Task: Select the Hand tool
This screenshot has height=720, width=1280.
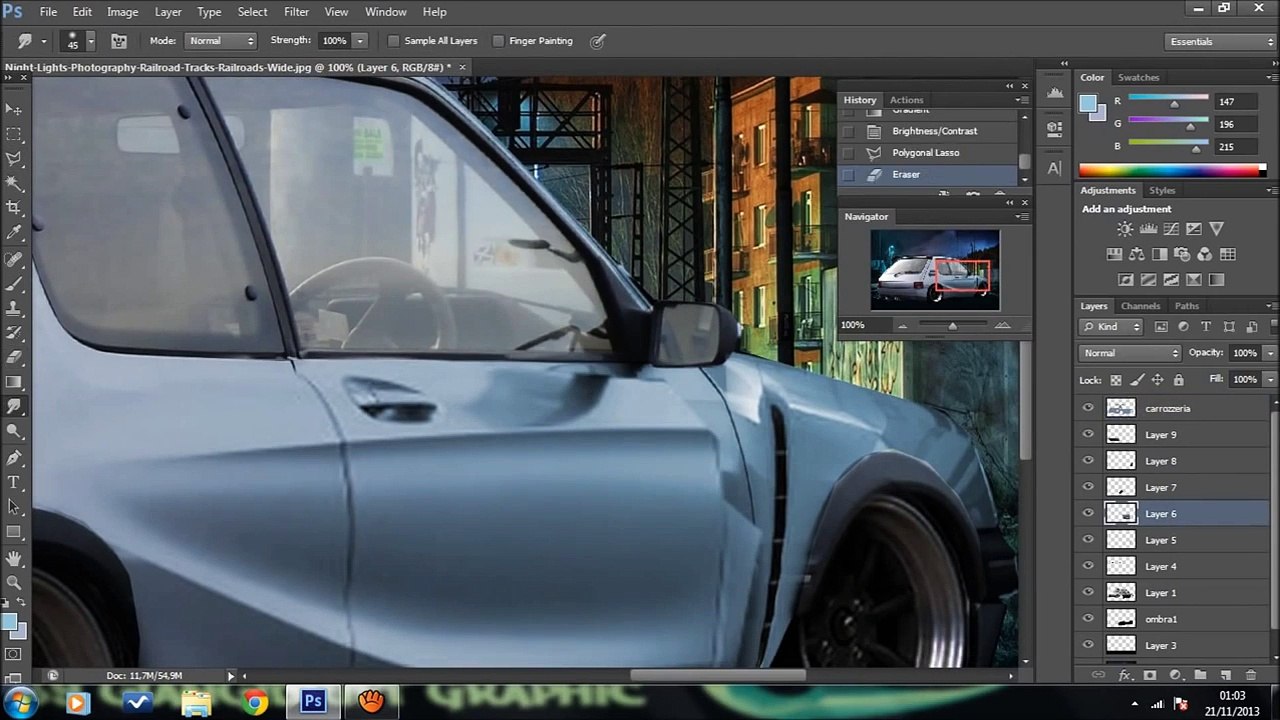Action: pyautogui.click(x=14, y=558)
